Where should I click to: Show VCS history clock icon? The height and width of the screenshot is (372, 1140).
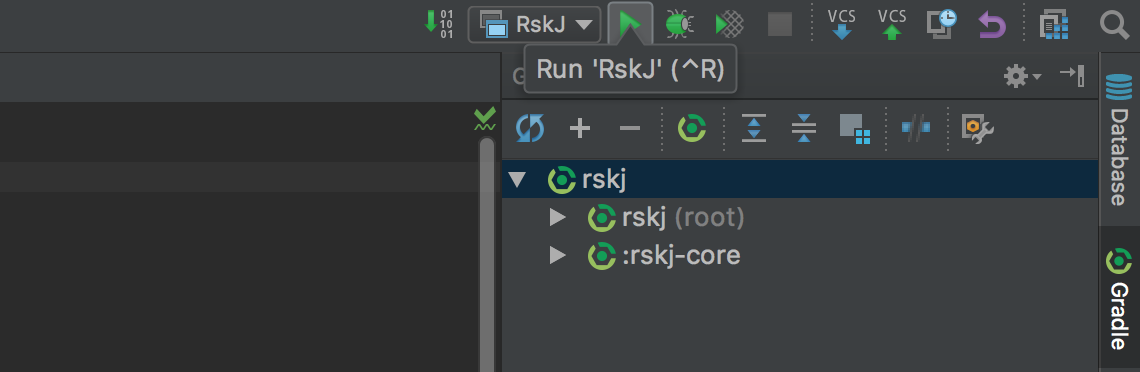[x=942, y=24]
